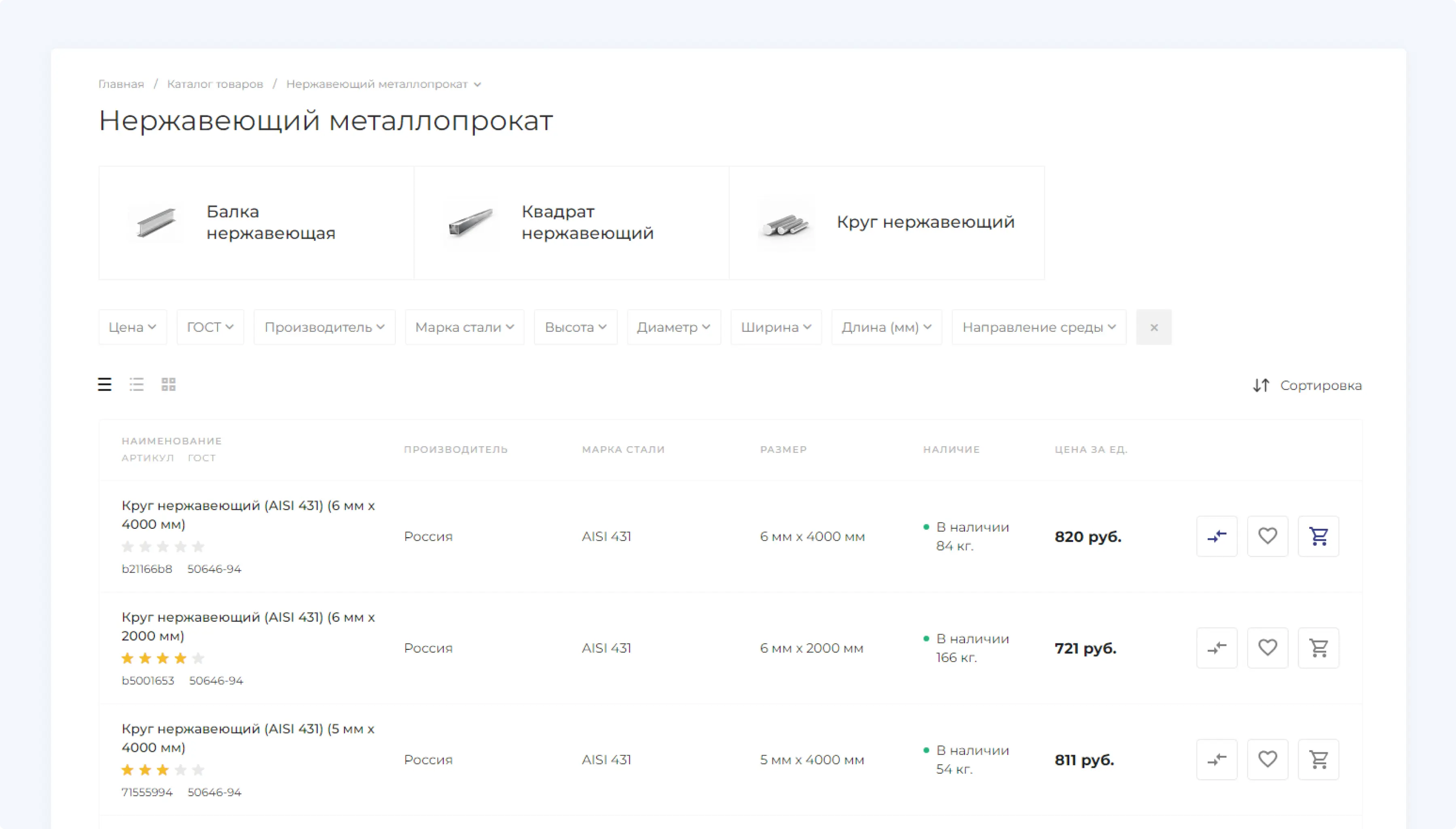Viewport: 1456px width, 829px height.
Task: Open Круг нержавеющий category
Action: [x=887, y=223]
